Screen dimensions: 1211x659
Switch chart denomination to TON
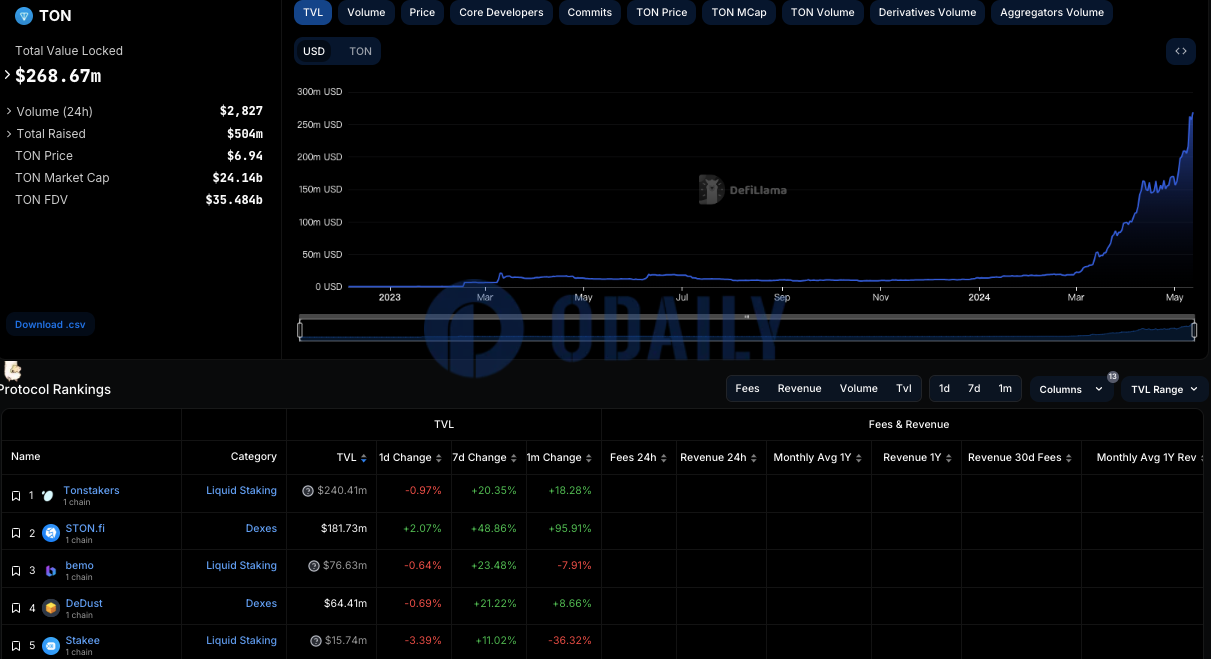pos(360,51)
